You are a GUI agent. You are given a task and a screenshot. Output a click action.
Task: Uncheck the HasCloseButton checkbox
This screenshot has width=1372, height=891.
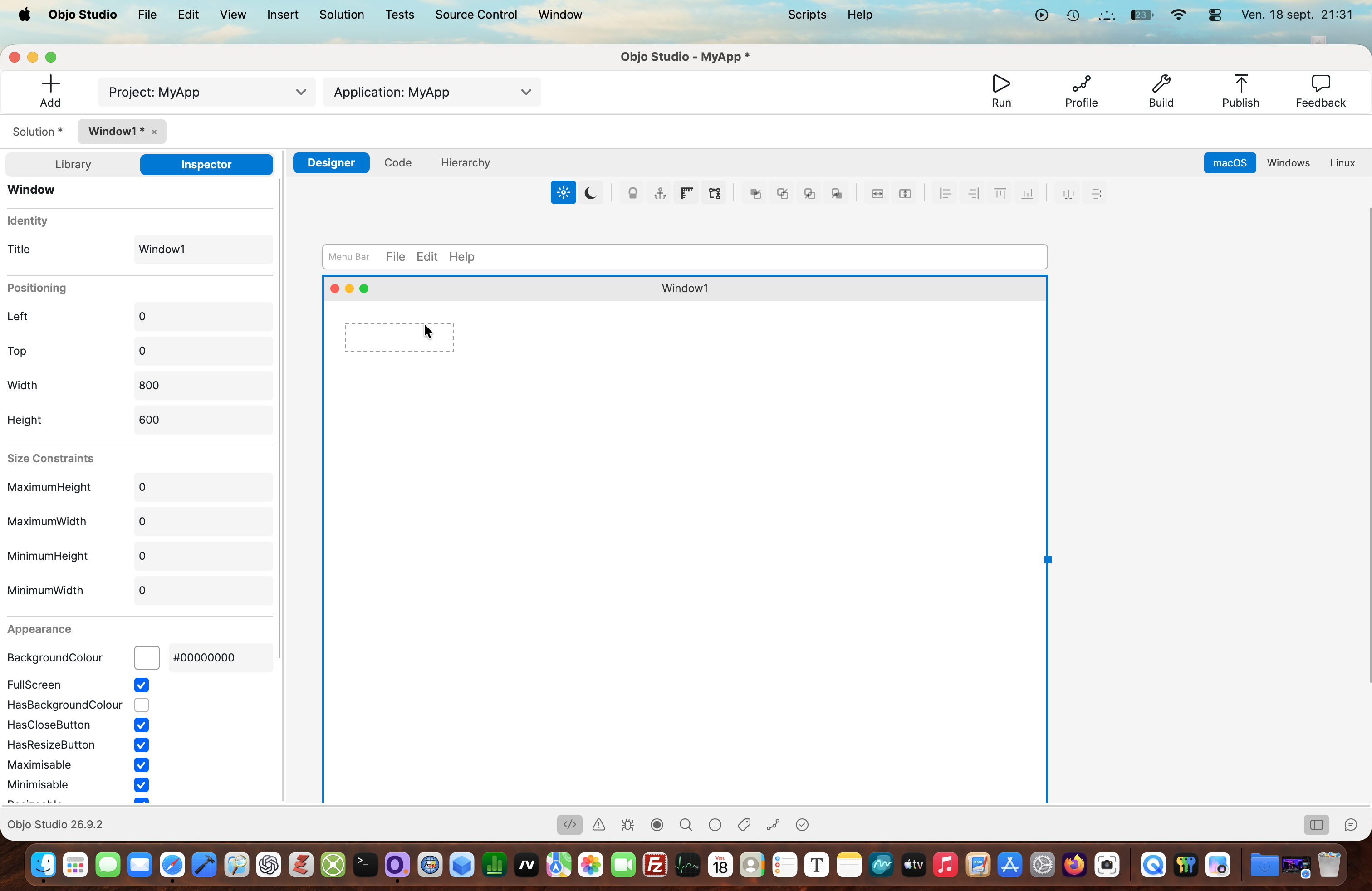(x=141, y=725)
